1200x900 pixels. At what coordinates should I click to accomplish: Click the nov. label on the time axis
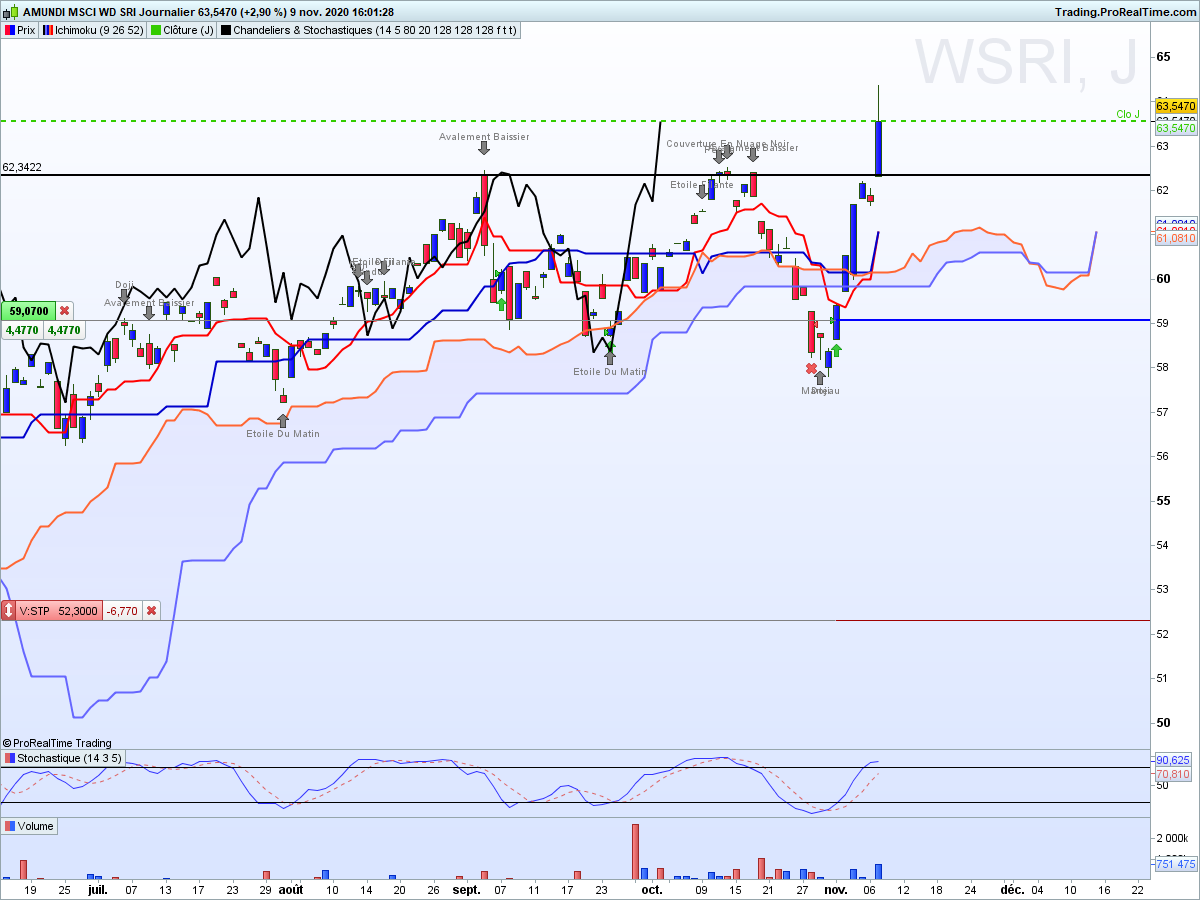(836, 889)
